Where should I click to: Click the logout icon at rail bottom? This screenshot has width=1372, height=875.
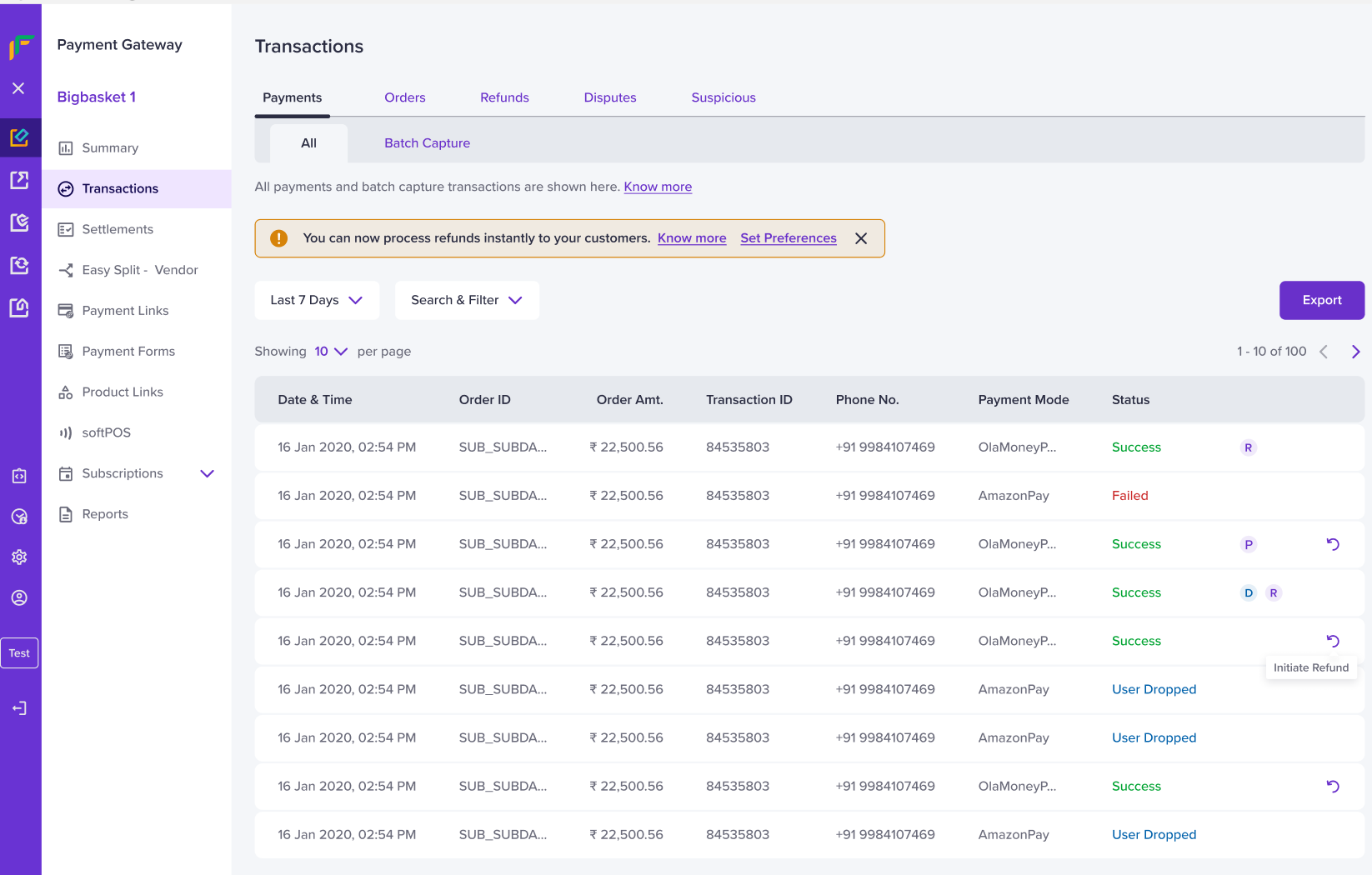pos(19,708)
